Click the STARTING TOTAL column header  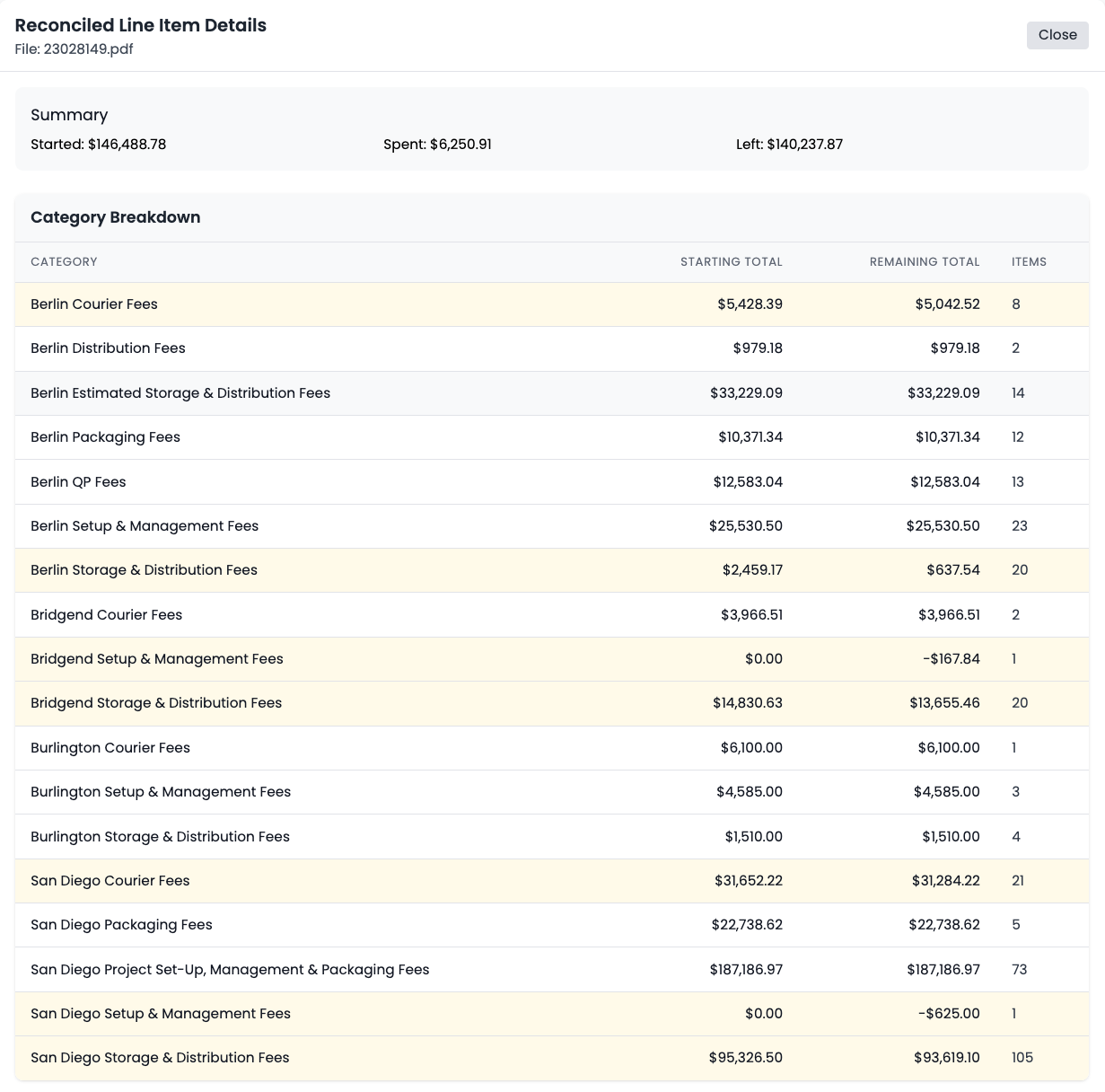pyautogui.click(x=732, y=262)
